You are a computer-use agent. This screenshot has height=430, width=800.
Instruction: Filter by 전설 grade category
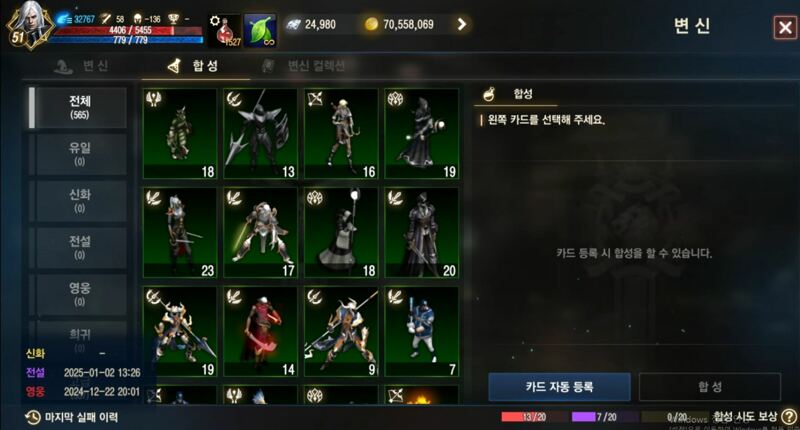point(80,247)
